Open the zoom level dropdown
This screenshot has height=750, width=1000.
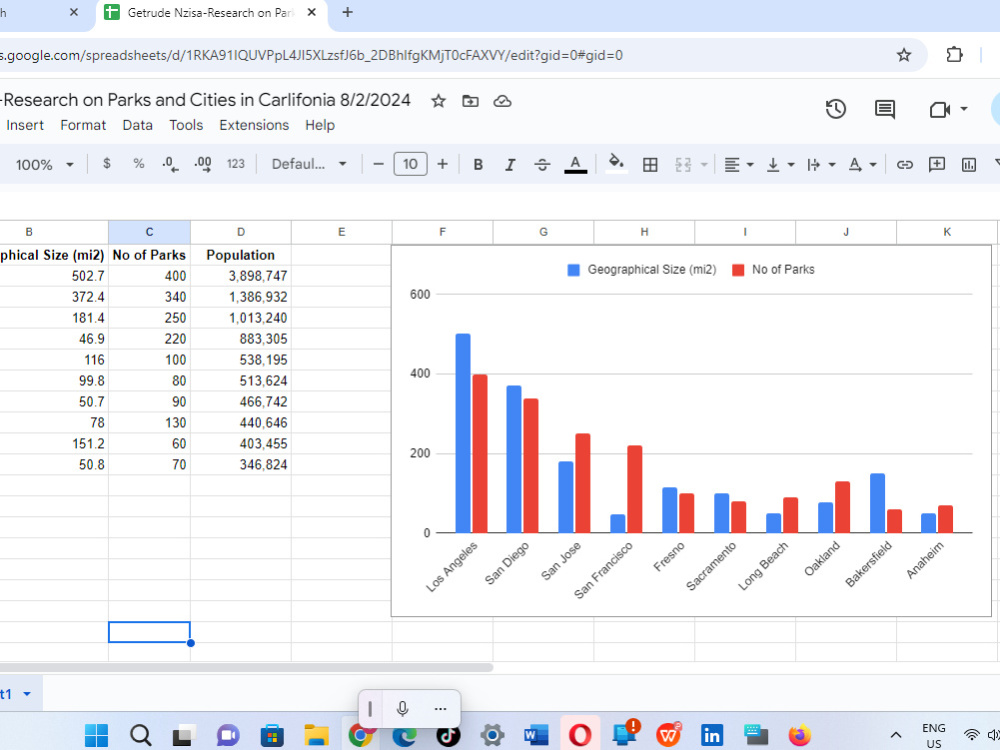tap(43, 165)
